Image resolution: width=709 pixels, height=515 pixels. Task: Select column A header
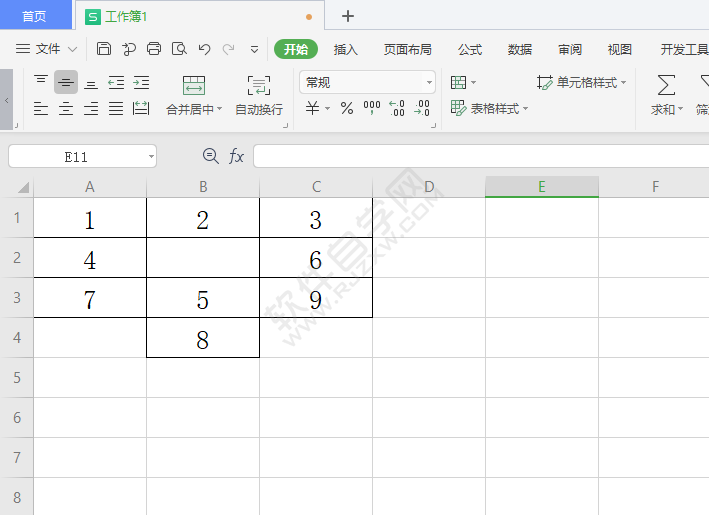coord(90,187)
